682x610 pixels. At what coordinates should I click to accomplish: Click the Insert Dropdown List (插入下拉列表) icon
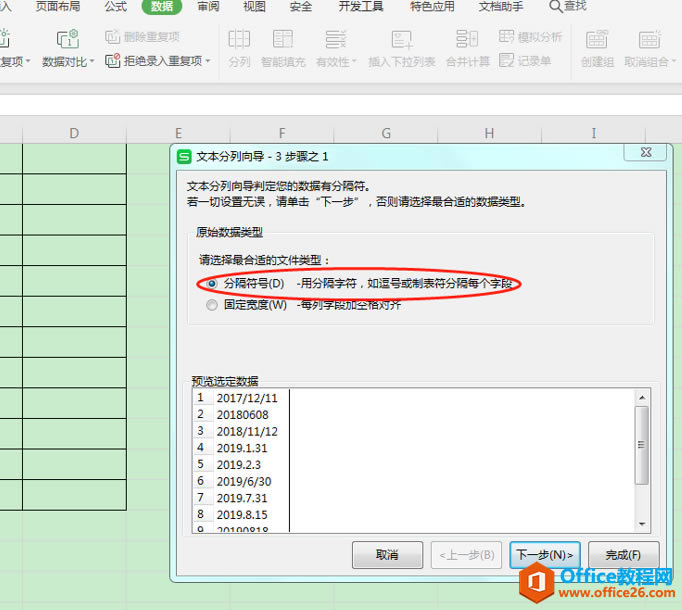click(402, 39)
